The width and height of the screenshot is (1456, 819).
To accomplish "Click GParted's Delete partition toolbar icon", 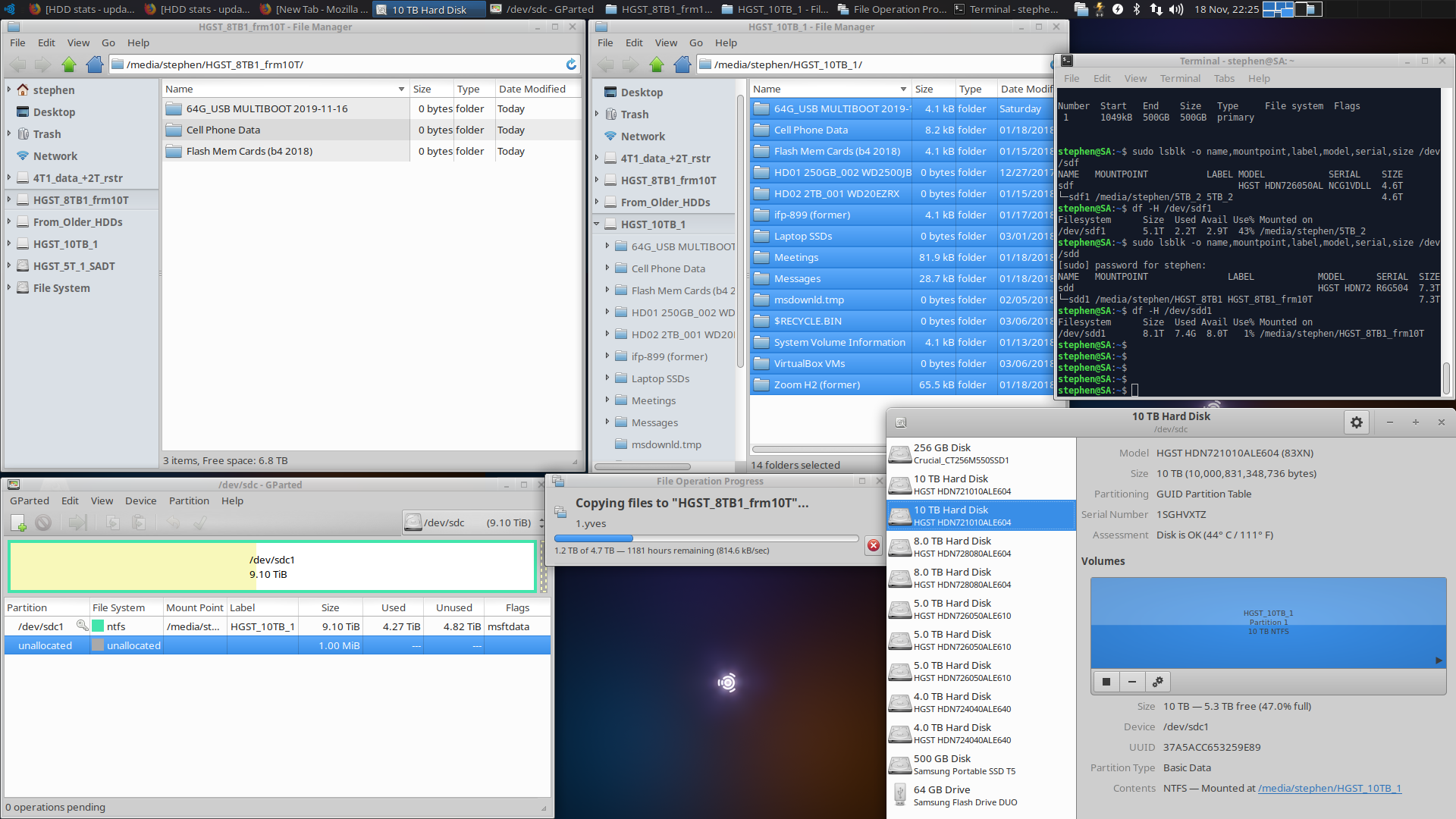I will click(43, 522).
